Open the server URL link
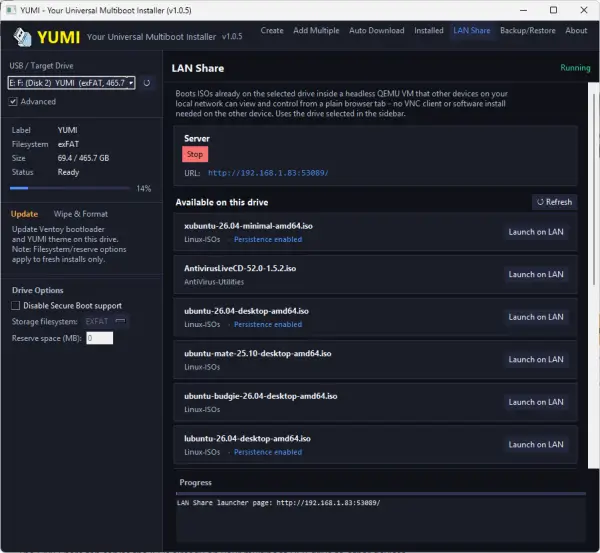Image resolution: width=600 pixels, height=553 pixels. 268,173
